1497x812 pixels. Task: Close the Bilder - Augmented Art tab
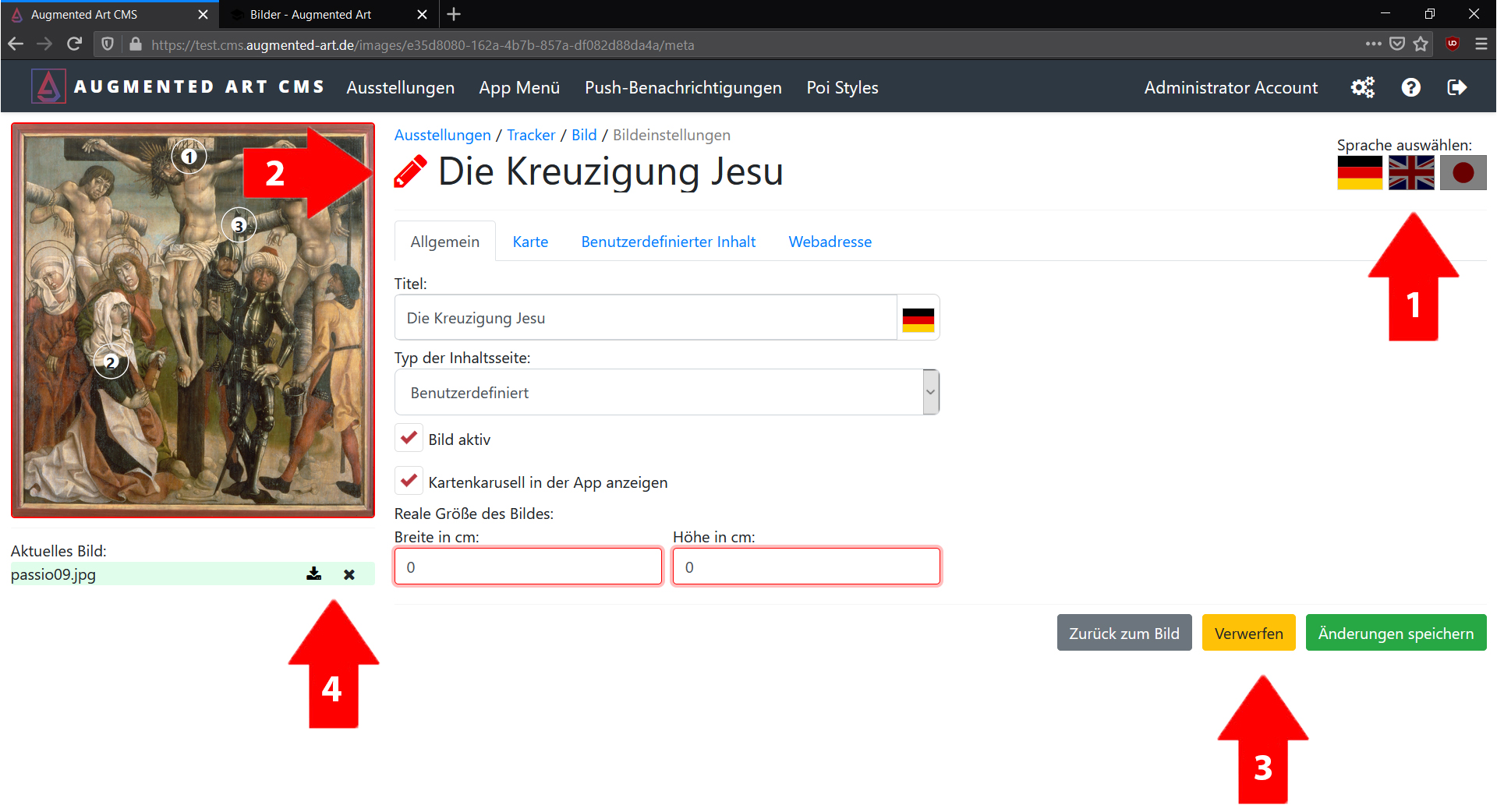422,14
